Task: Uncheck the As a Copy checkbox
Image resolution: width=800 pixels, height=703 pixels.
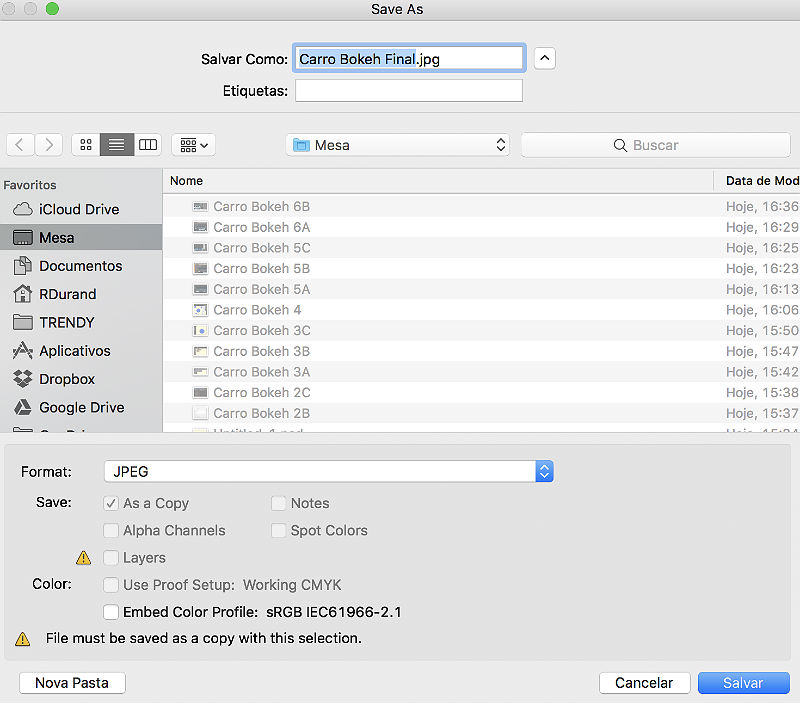Action: (111, 503)
